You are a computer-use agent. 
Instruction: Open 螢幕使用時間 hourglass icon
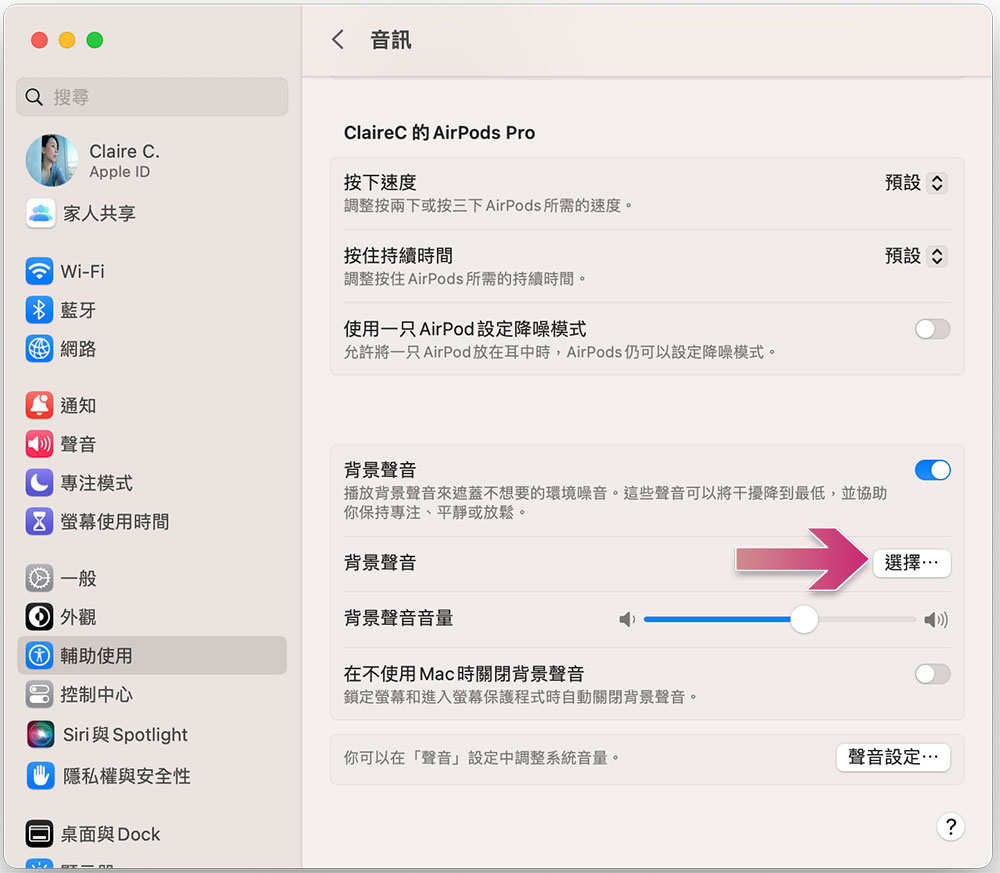pyautogui.click(x=40, y=522)
